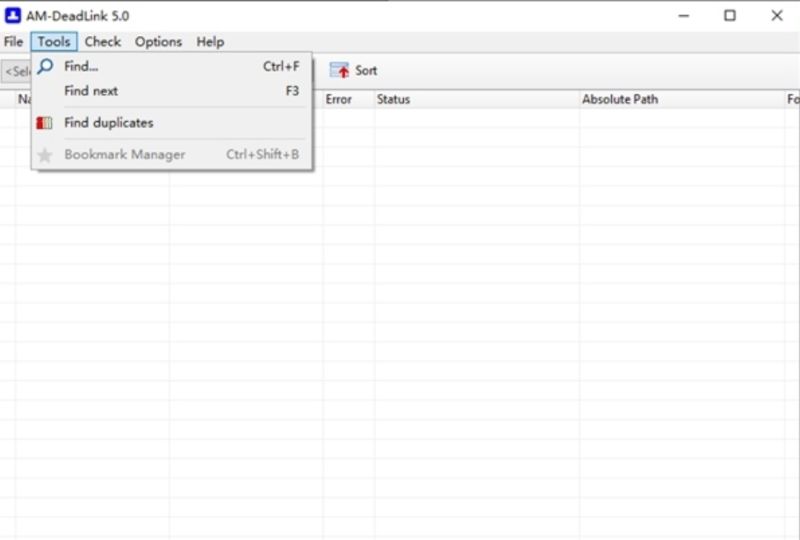The height and width of the screenshot is (540, 800).
Task: Maximize the AM-DeadLink window
Action: click(x=730, y=16)
